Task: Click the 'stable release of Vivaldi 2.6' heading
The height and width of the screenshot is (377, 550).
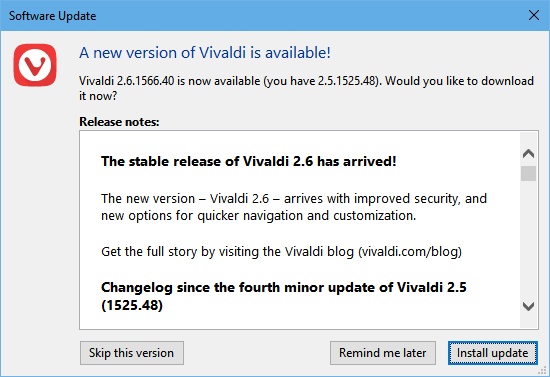Action: [249, 161]
